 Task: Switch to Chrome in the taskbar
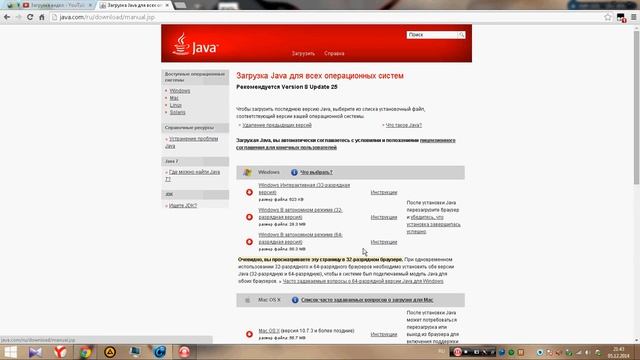click(x=85, y=352)
